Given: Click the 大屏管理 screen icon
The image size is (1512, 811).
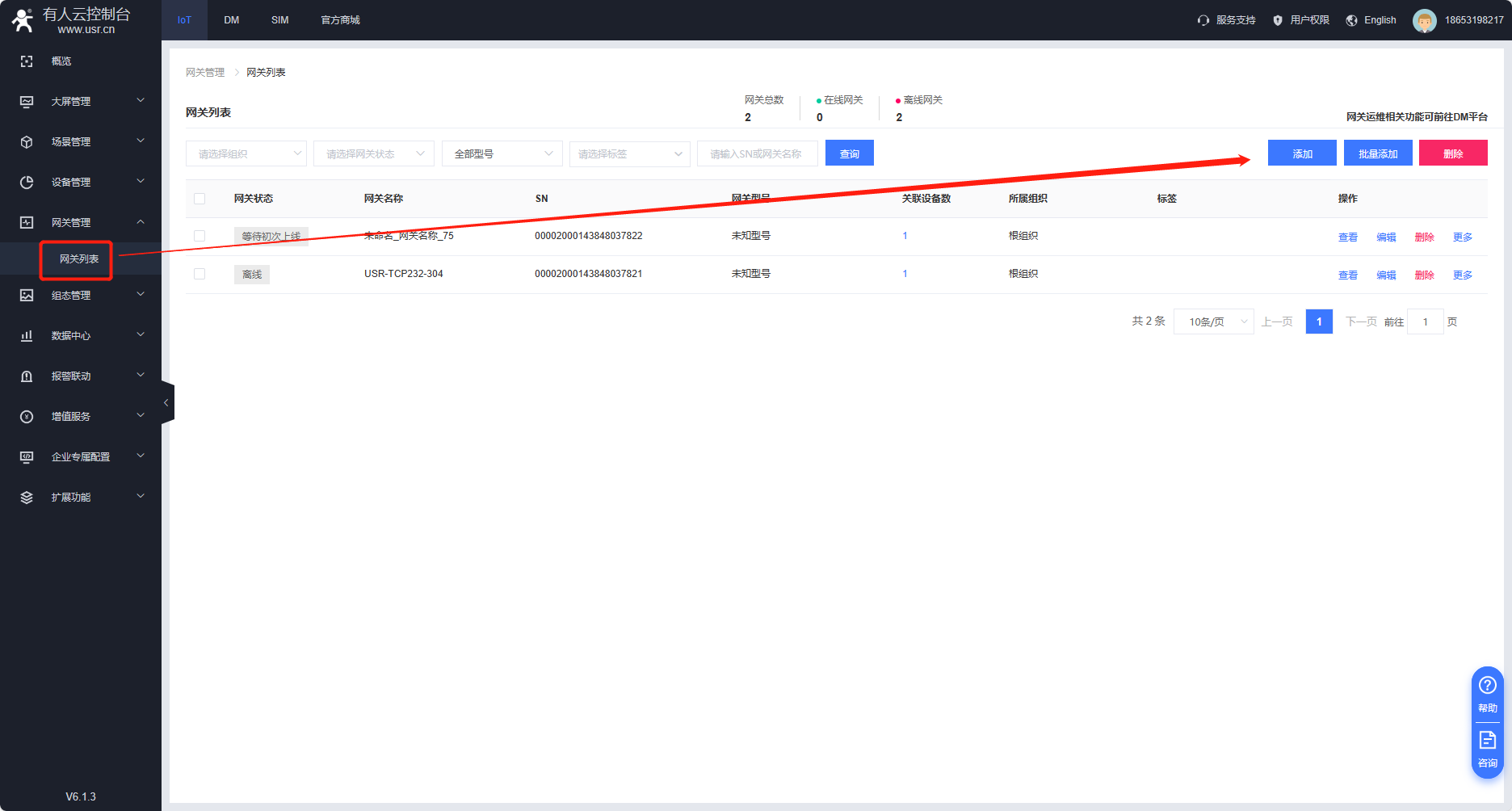Looking at the screenshot, I should 27,102.
